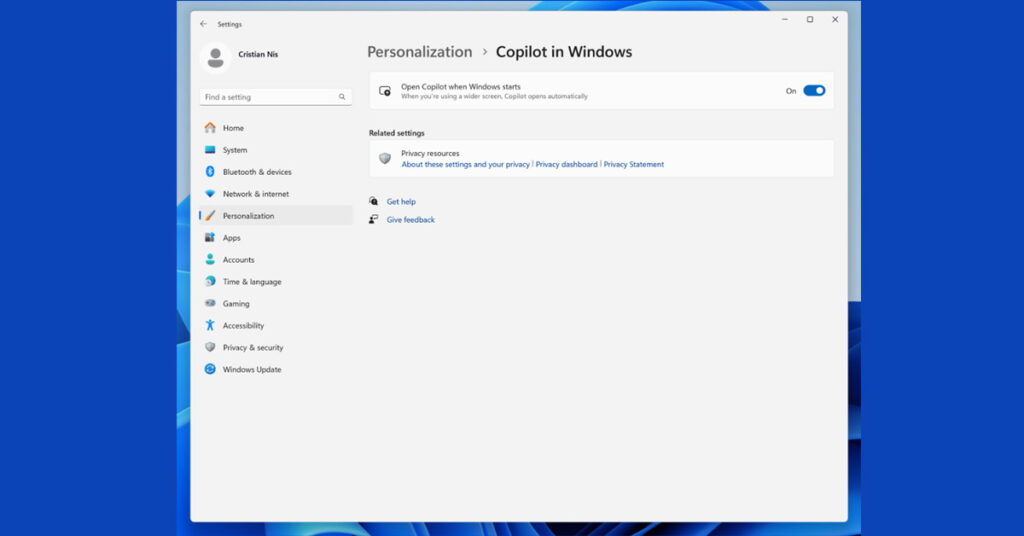Click the Personalization paintbrush icon
The height and width of the screenshot is (536, 1024).
tap(210, 215)
